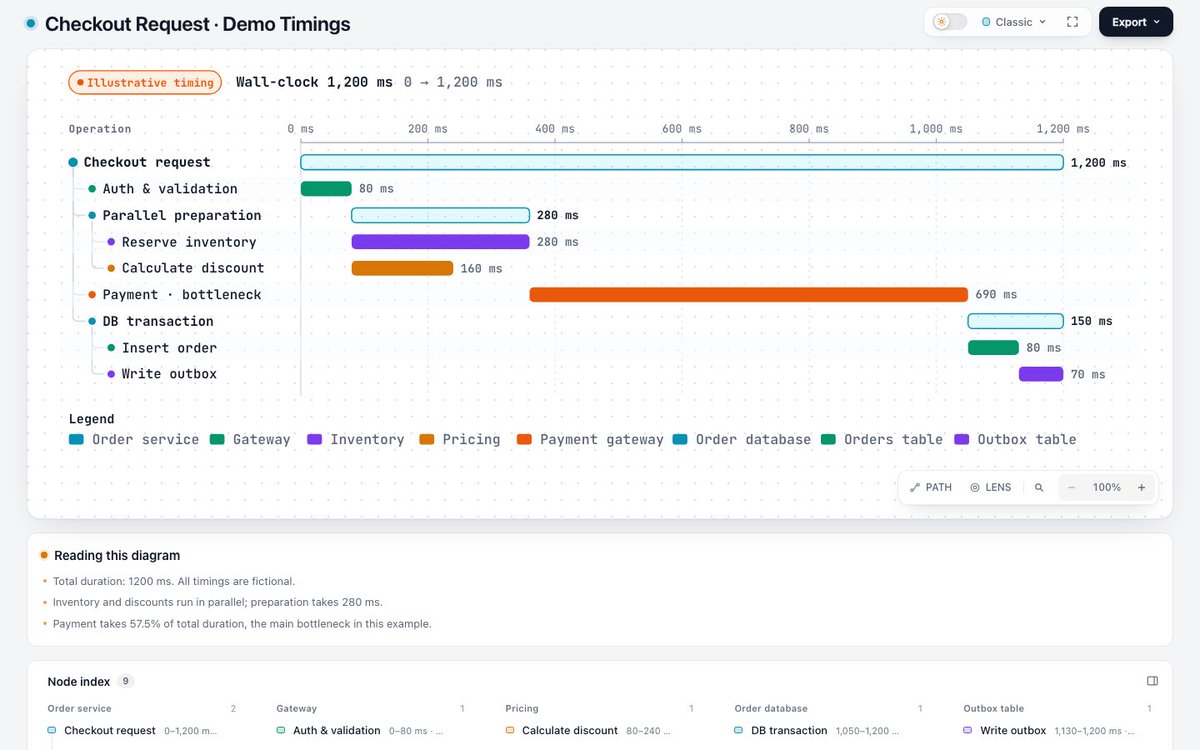Click the Payment gateway legend swatch

[x=525, y=440]
